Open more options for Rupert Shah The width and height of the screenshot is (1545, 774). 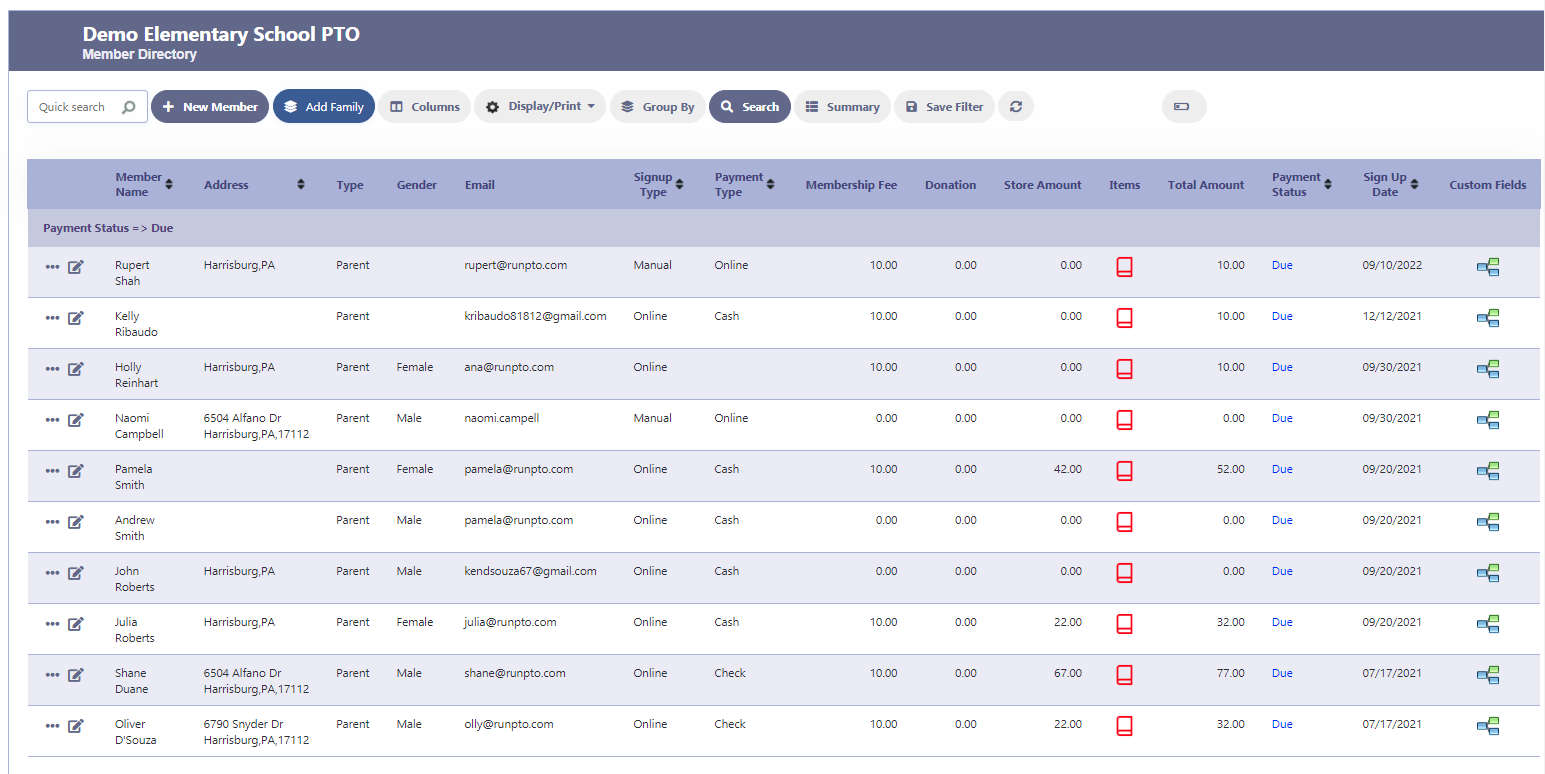point(52,267)
